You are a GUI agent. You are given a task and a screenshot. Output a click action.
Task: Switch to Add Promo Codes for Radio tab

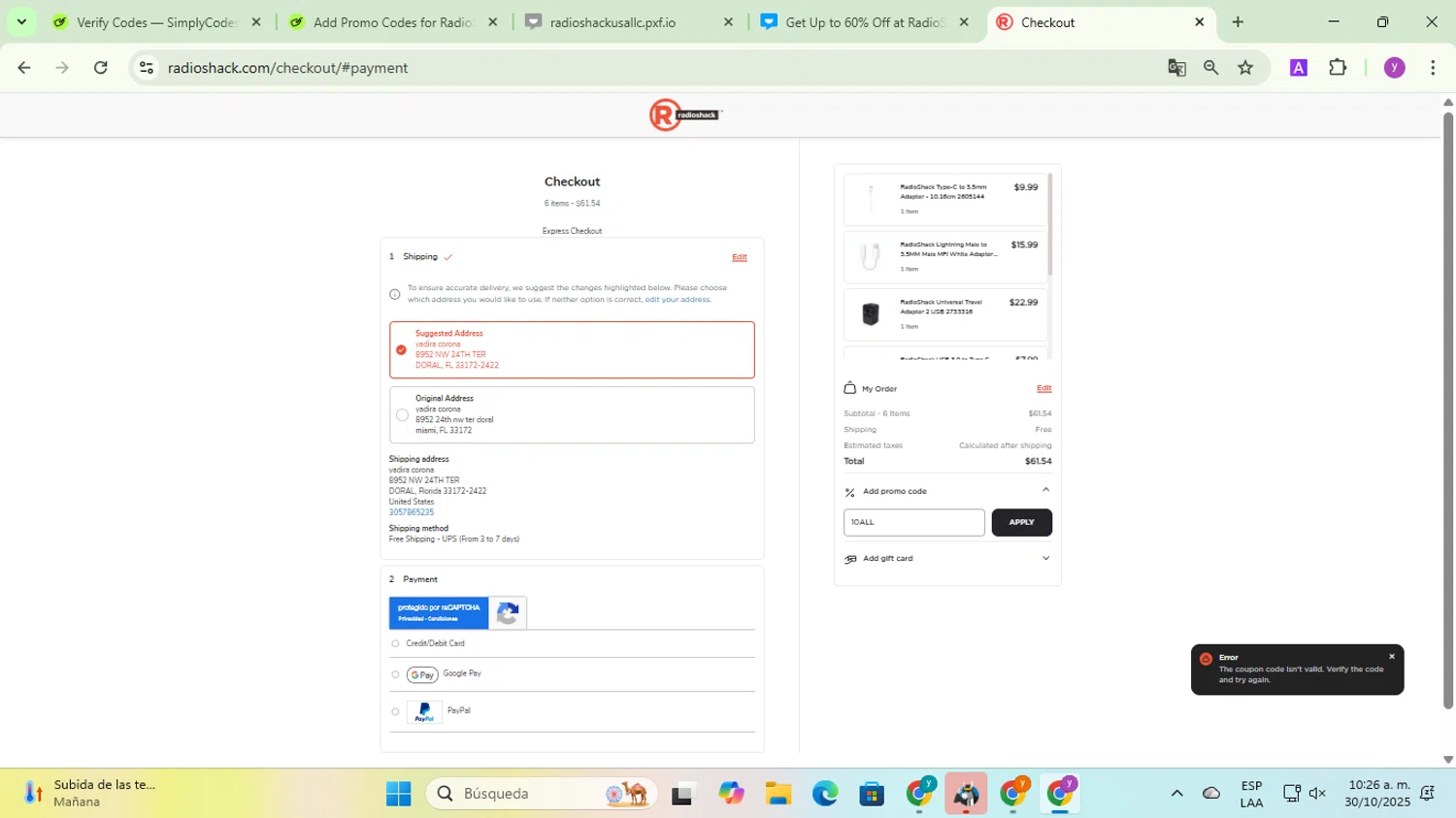point(392,22)
